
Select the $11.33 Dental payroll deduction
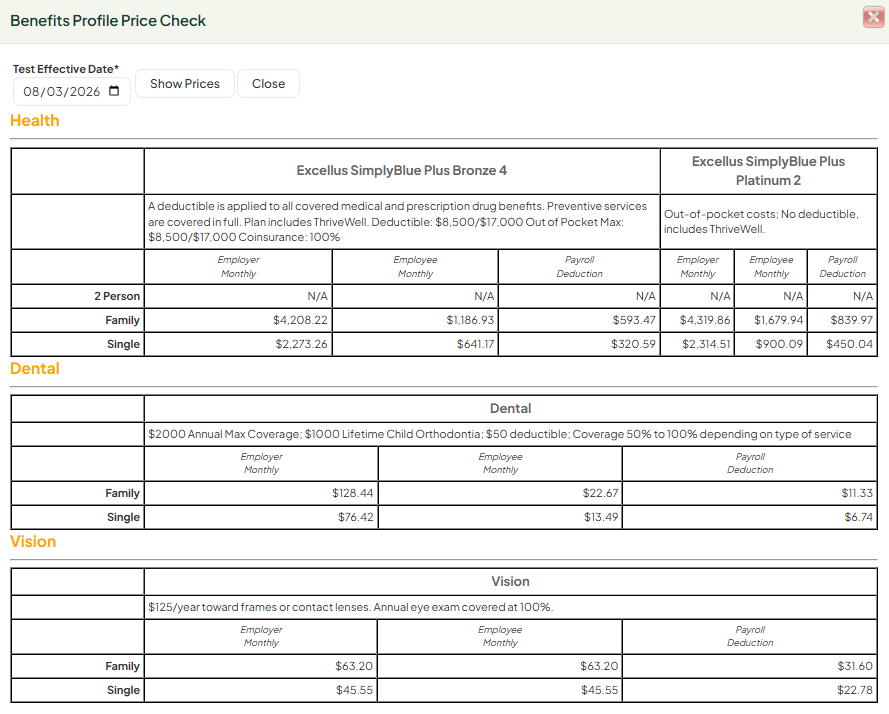pyautogui.click(x=857, y=493)
